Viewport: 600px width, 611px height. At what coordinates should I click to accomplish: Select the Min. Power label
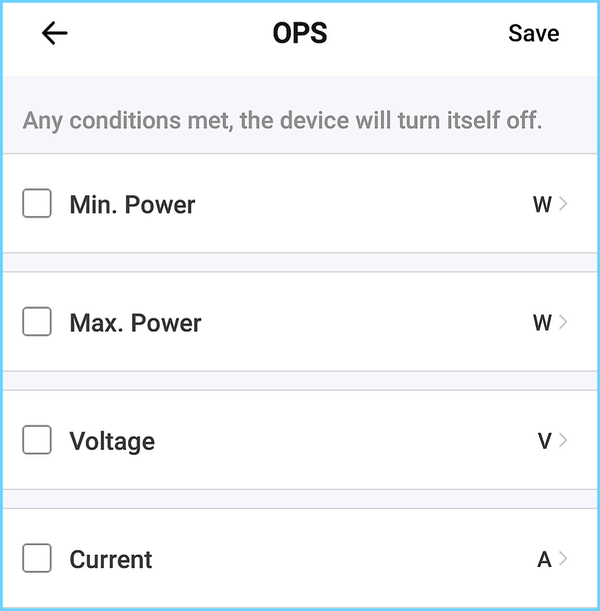click(132, 205)
